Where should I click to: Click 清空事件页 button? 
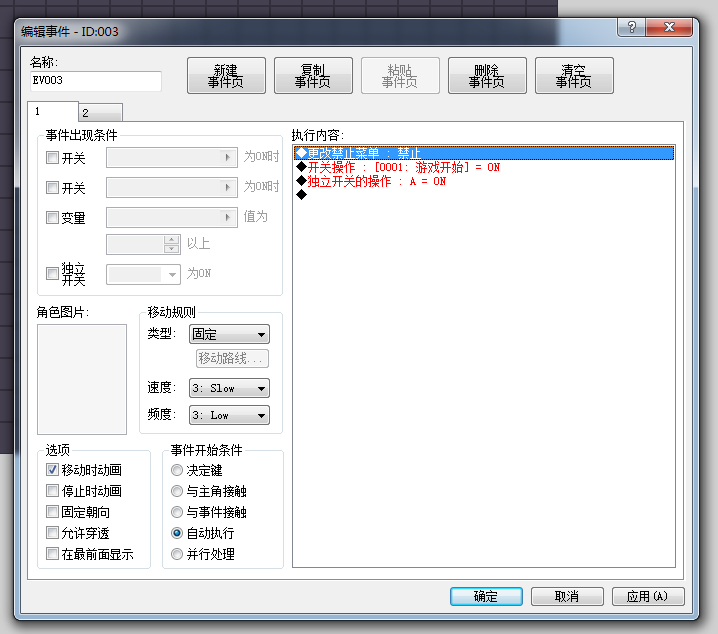[574, 76]
